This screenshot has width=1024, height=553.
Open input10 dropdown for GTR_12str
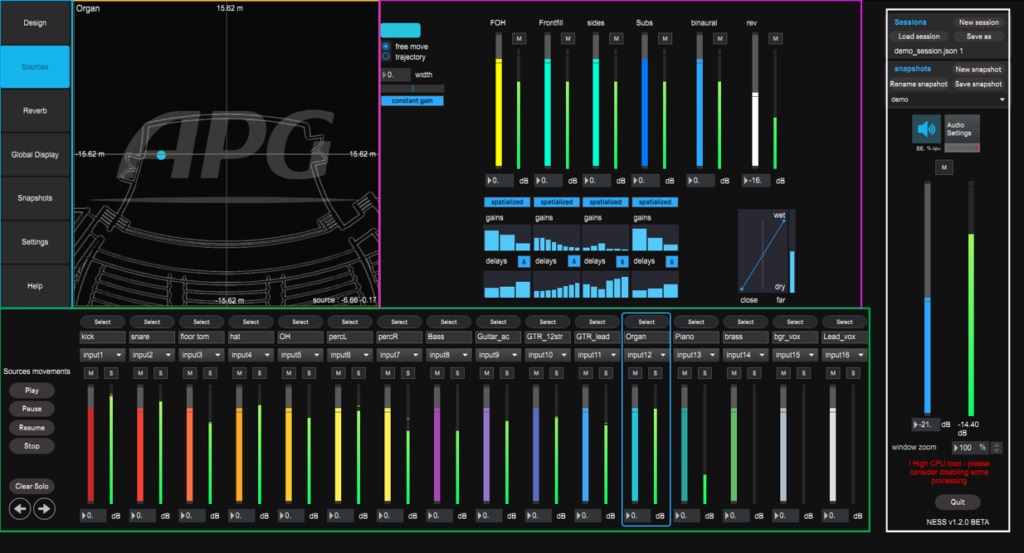tap(548, 355)
